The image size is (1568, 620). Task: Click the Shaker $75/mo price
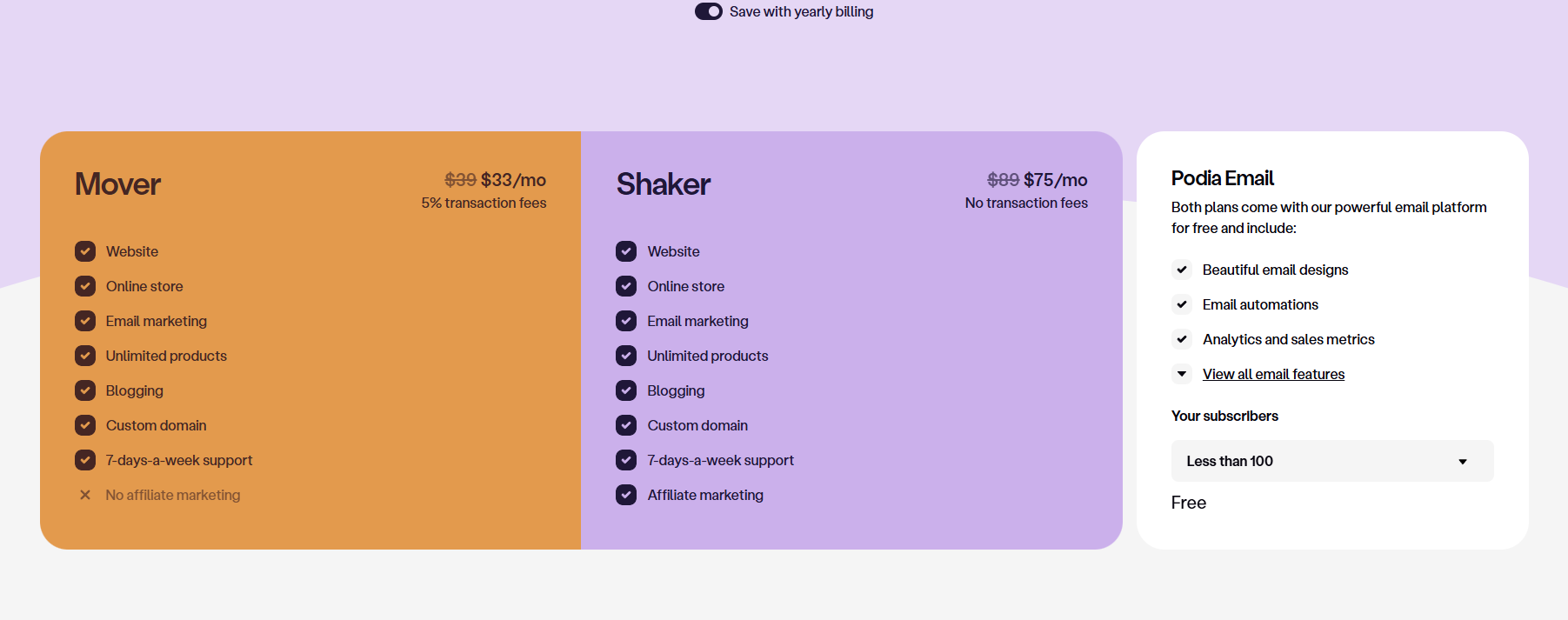(1055, 180)
